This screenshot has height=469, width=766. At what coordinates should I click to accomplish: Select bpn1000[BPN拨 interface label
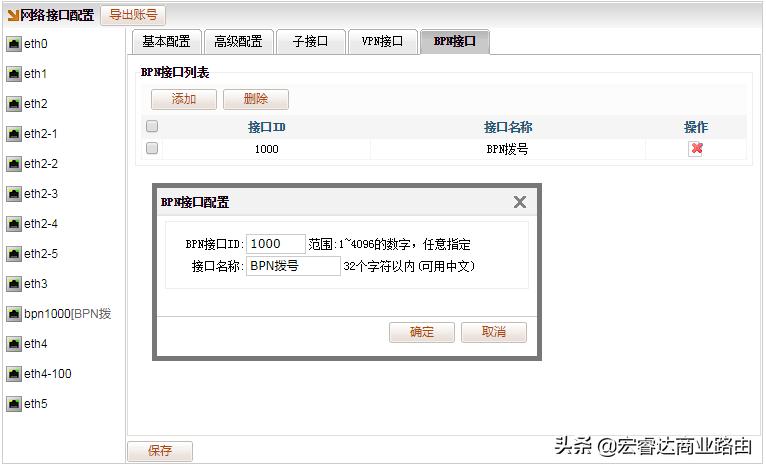(x=67, y=314)
